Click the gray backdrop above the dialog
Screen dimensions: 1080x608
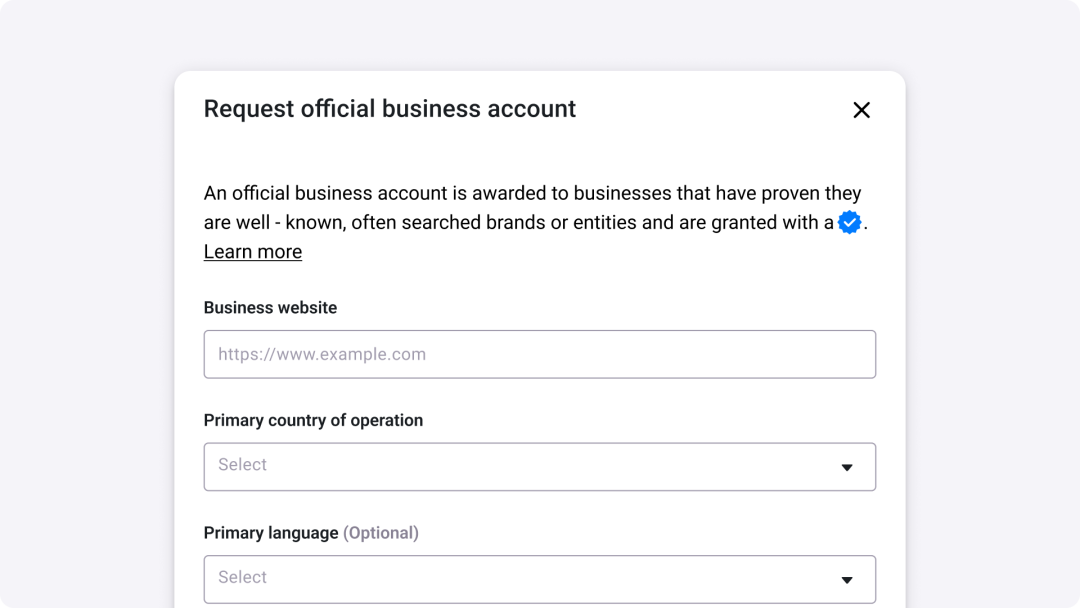tap(540, 34)
